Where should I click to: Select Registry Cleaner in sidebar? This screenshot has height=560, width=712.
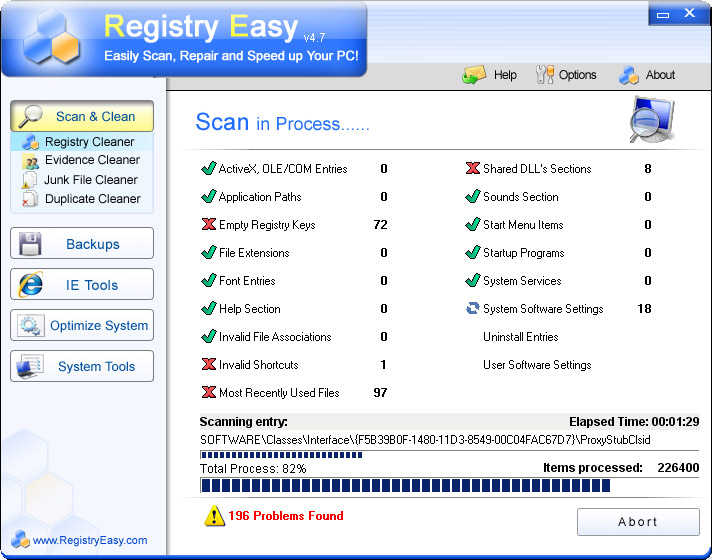(89, 142)
